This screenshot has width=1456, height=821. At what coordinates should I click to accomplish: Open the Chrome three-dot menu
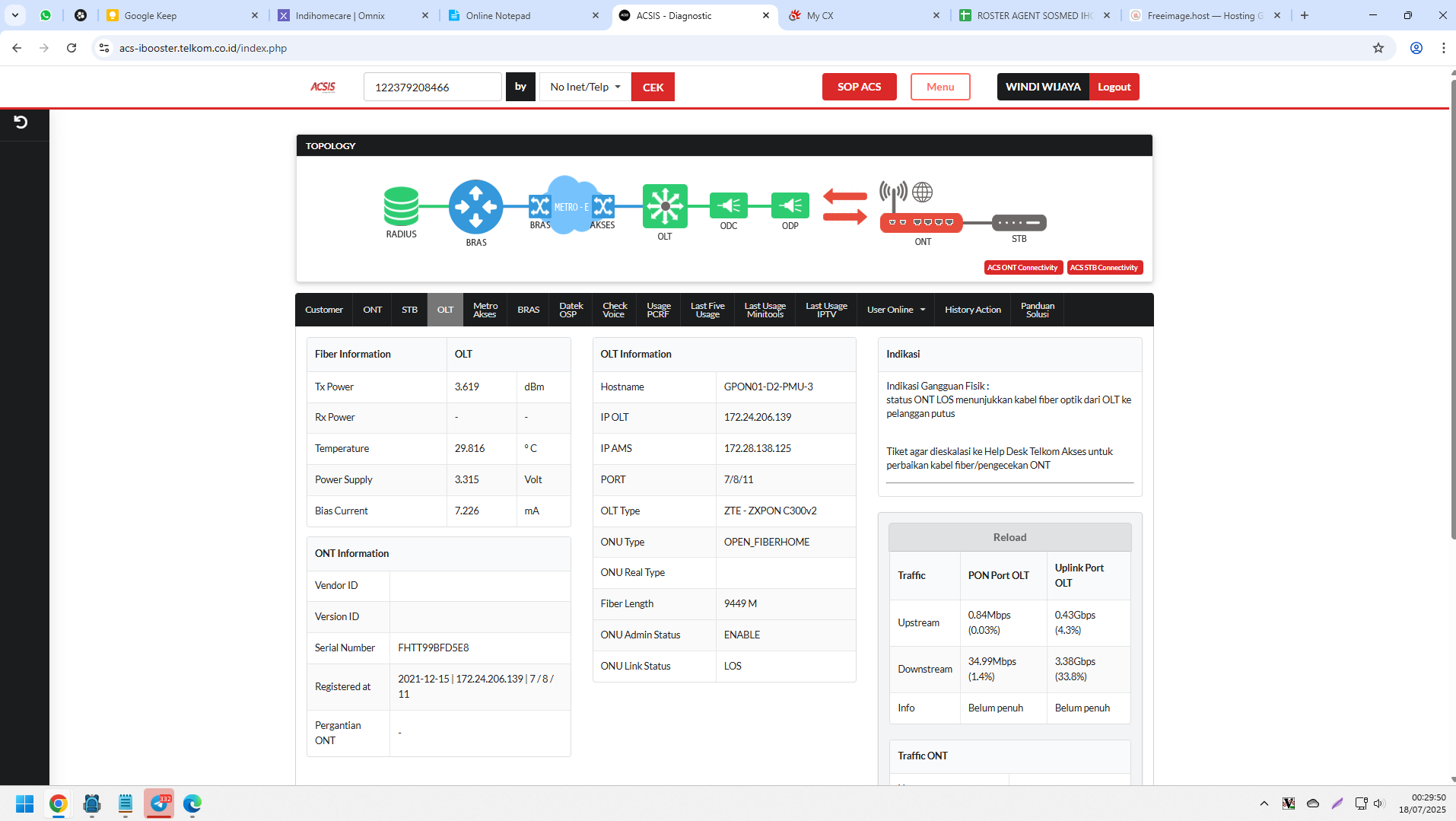click(1444, 48)
